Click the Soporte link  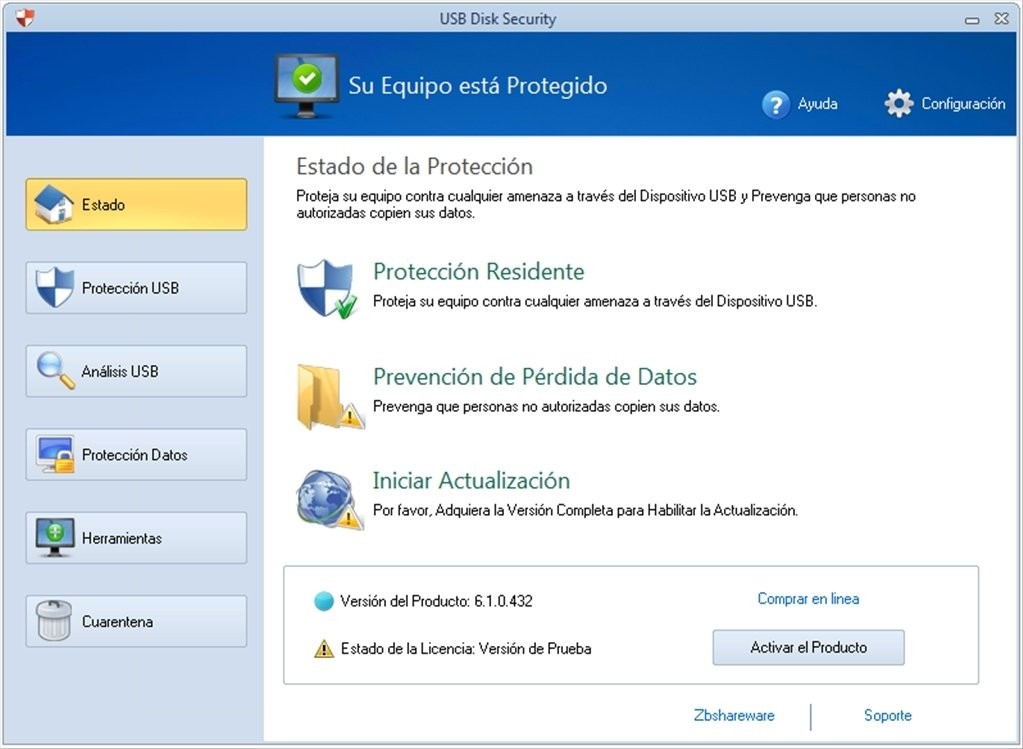click(x=887, y=715)
